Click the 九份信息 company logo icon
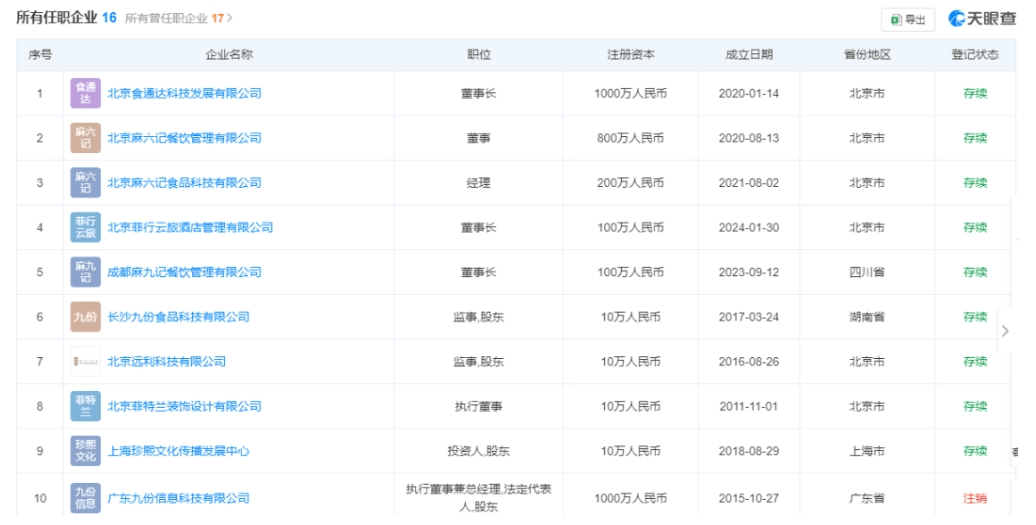Screen dimensions: 1036x525 [x=85, y=498]
